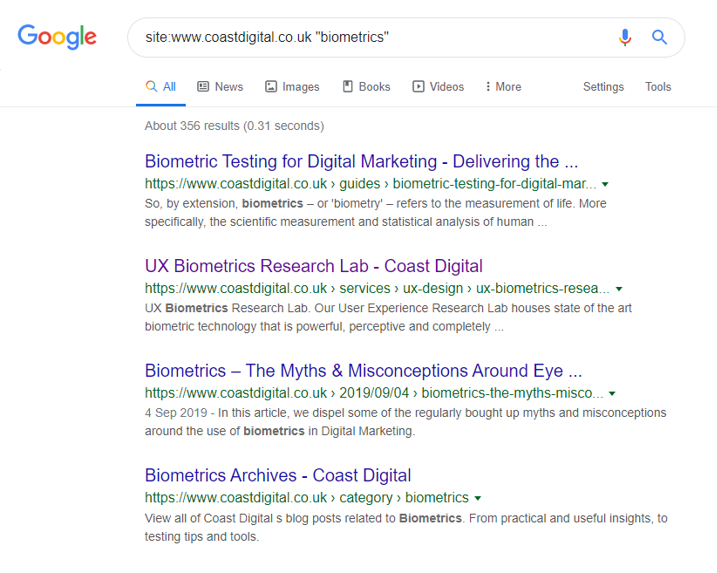
Task: Expand dropdown arrow beside biometric-testing-for-digital-mar URL
Action: pyautogui.click(x=605, y=184)
